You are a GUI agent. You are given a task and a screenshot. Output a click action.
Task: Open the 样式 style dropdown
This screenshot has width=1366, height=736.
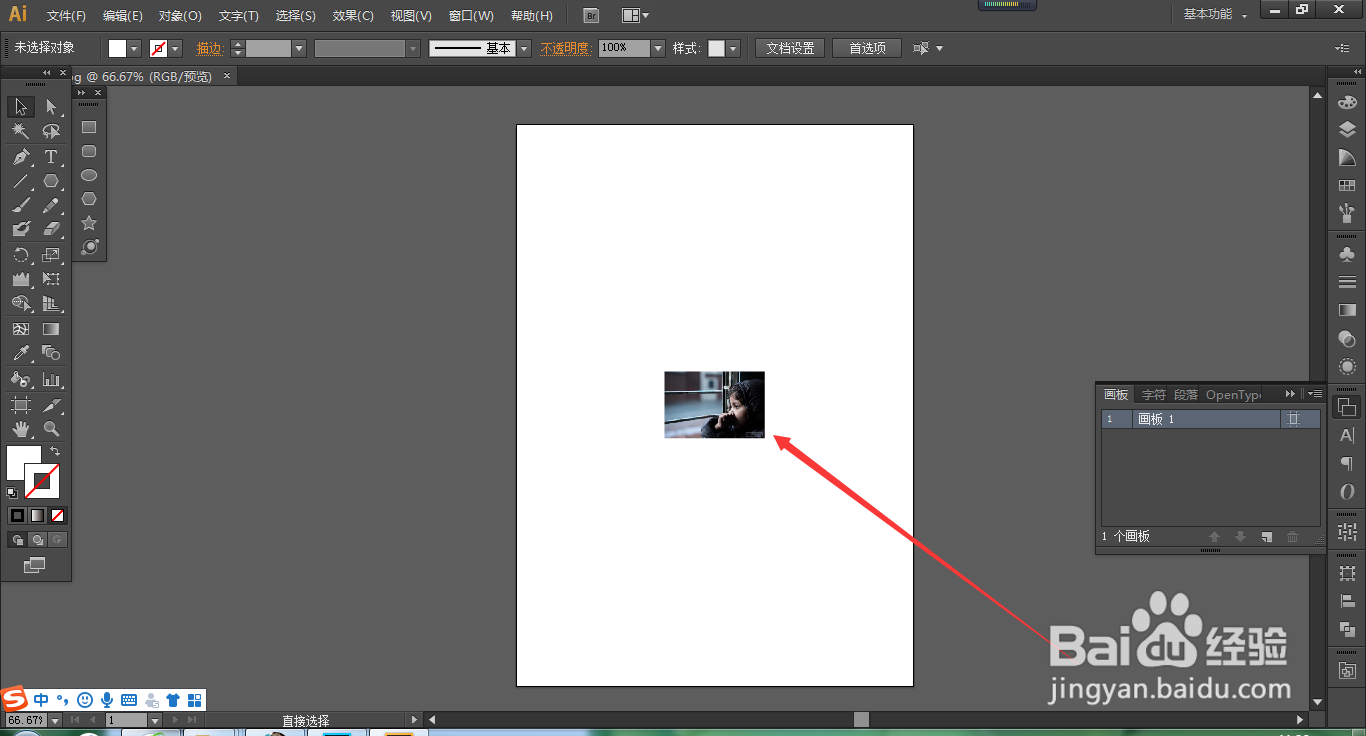click(x=733, y=48)
